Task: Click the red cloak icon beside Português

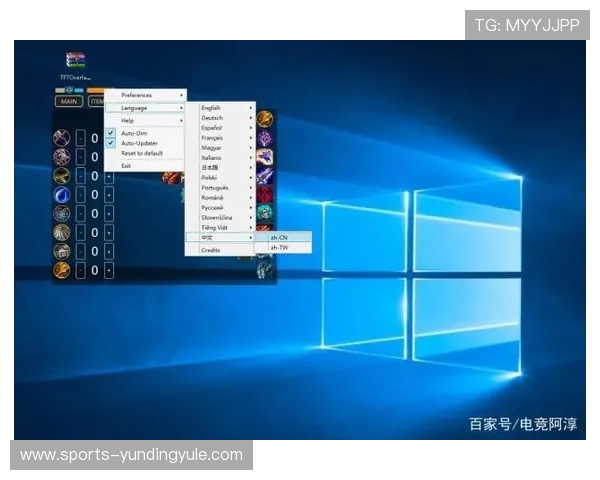Action: (265, 194)
